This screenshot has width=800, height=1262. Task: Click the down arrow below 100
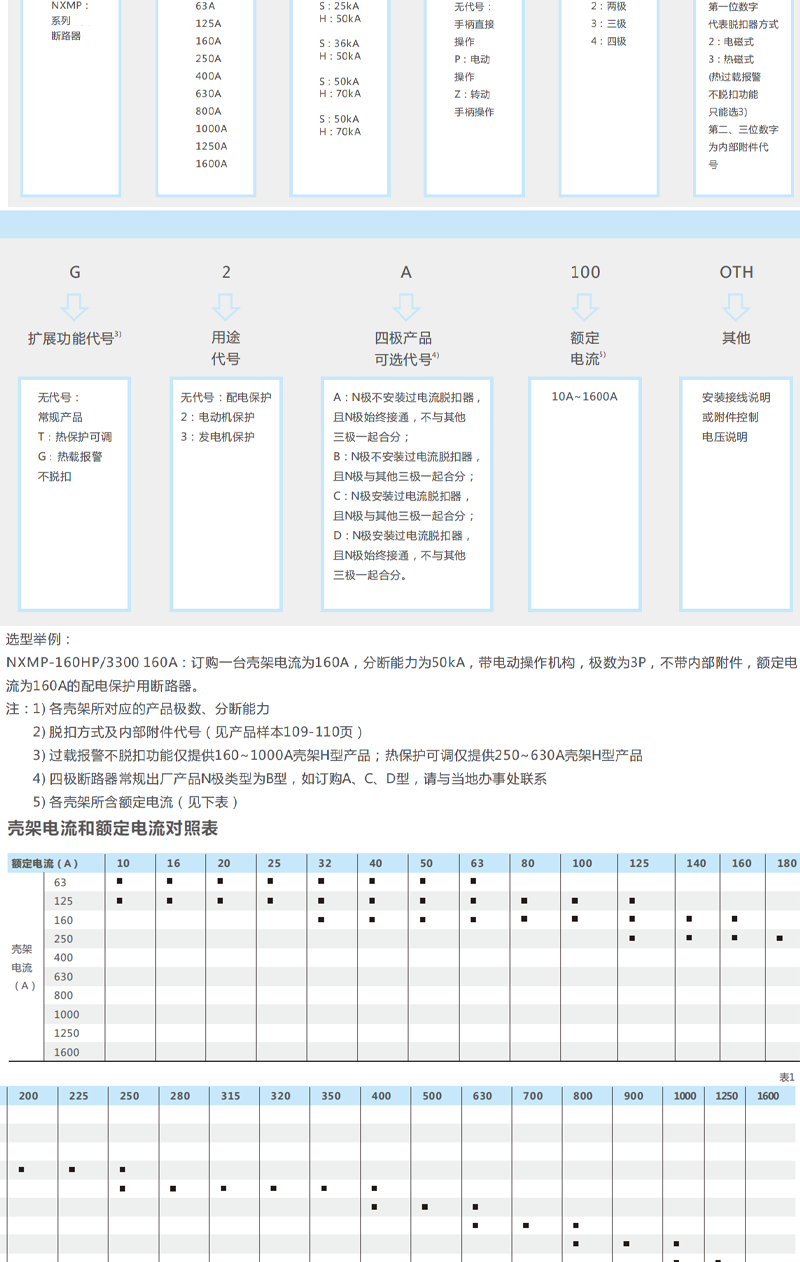click(x=585, y=306)
